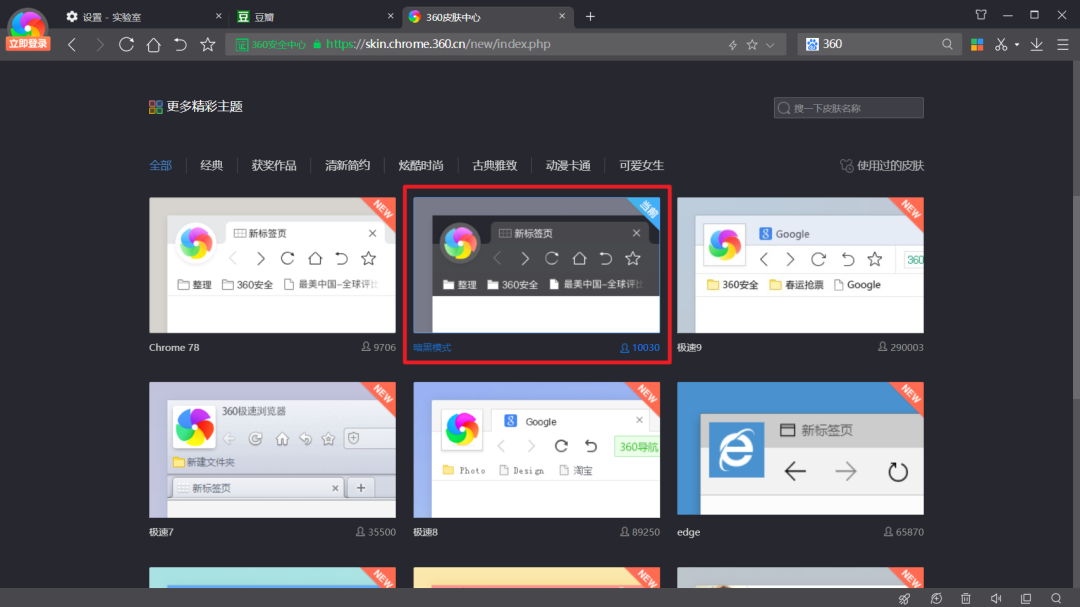This screenshot has height=607, width=1080.
Task: Click the search magnifier in 360 box
Action: tap(947, 44)
